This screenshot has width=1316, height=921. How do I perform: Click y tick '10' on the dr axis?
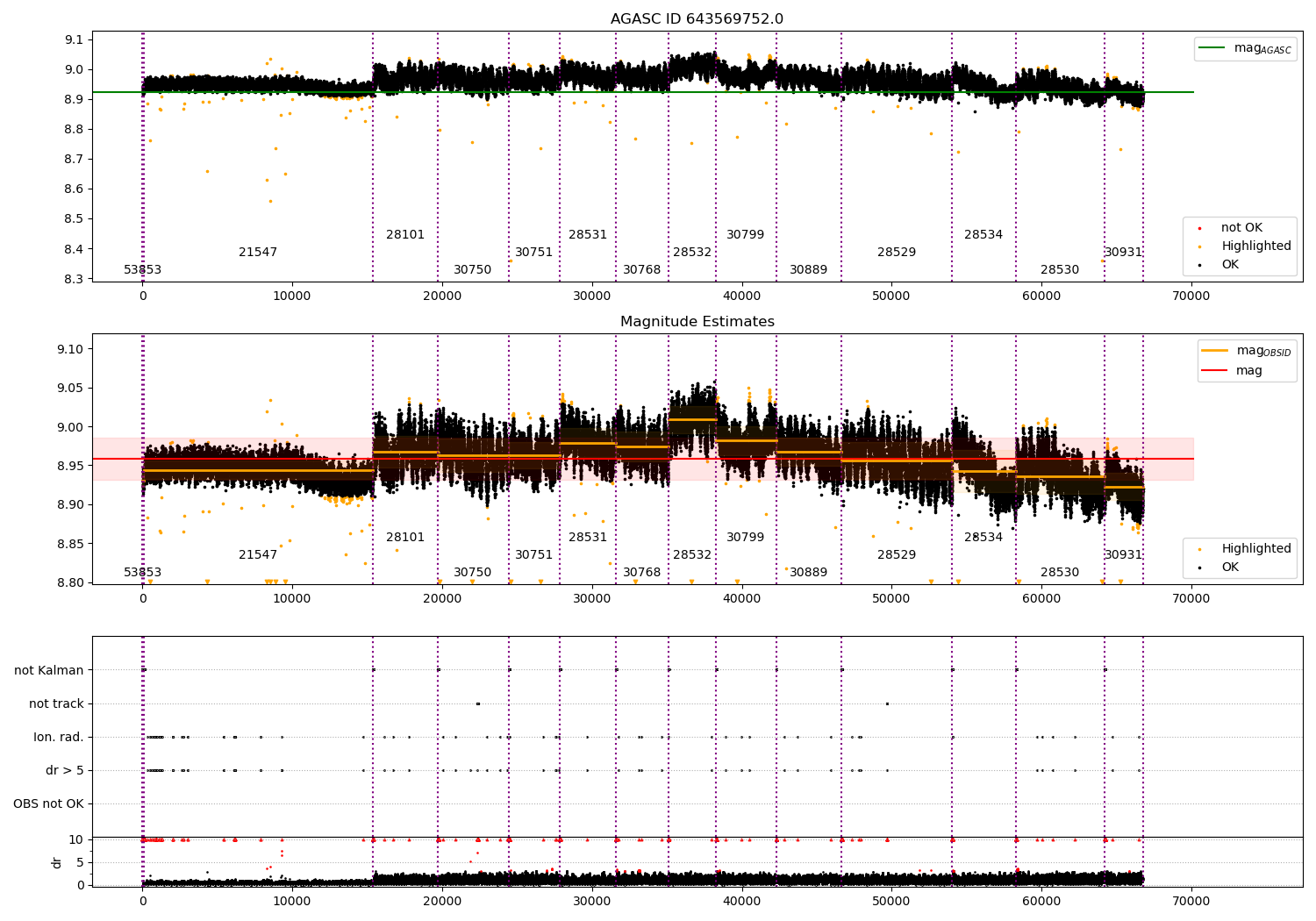coord(76,839)
